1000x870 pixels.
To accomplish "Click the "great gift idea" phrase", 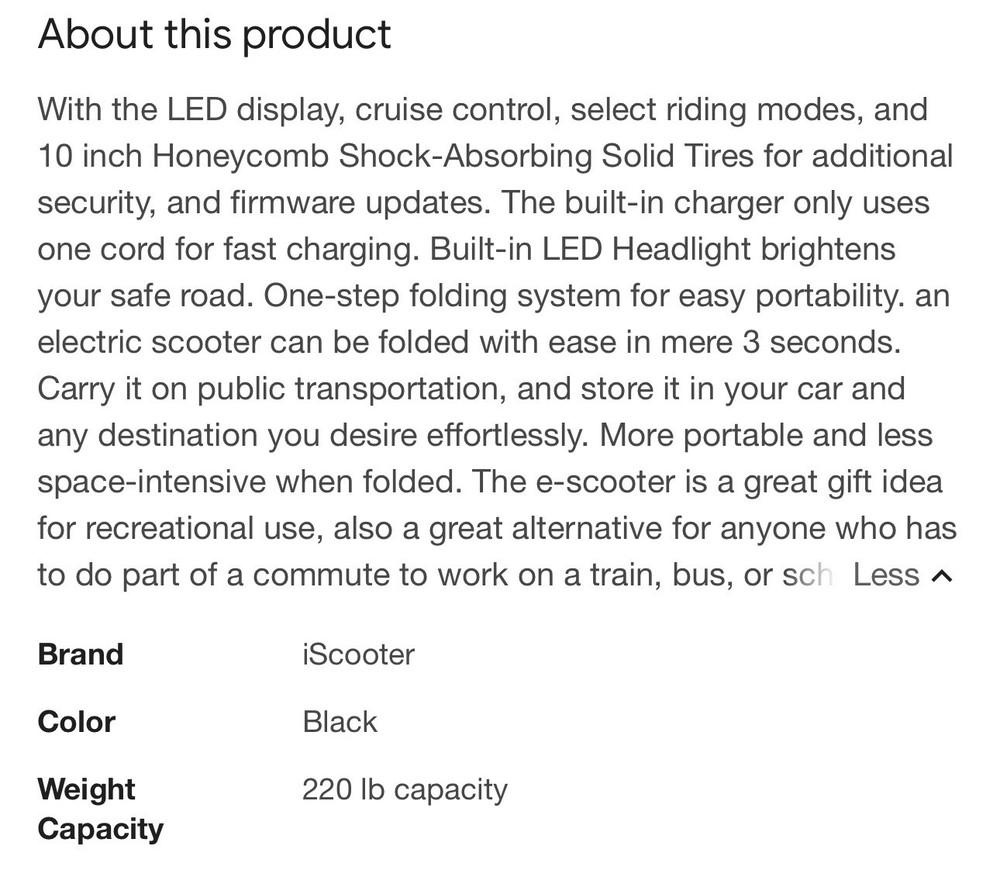I will (834, 482).
